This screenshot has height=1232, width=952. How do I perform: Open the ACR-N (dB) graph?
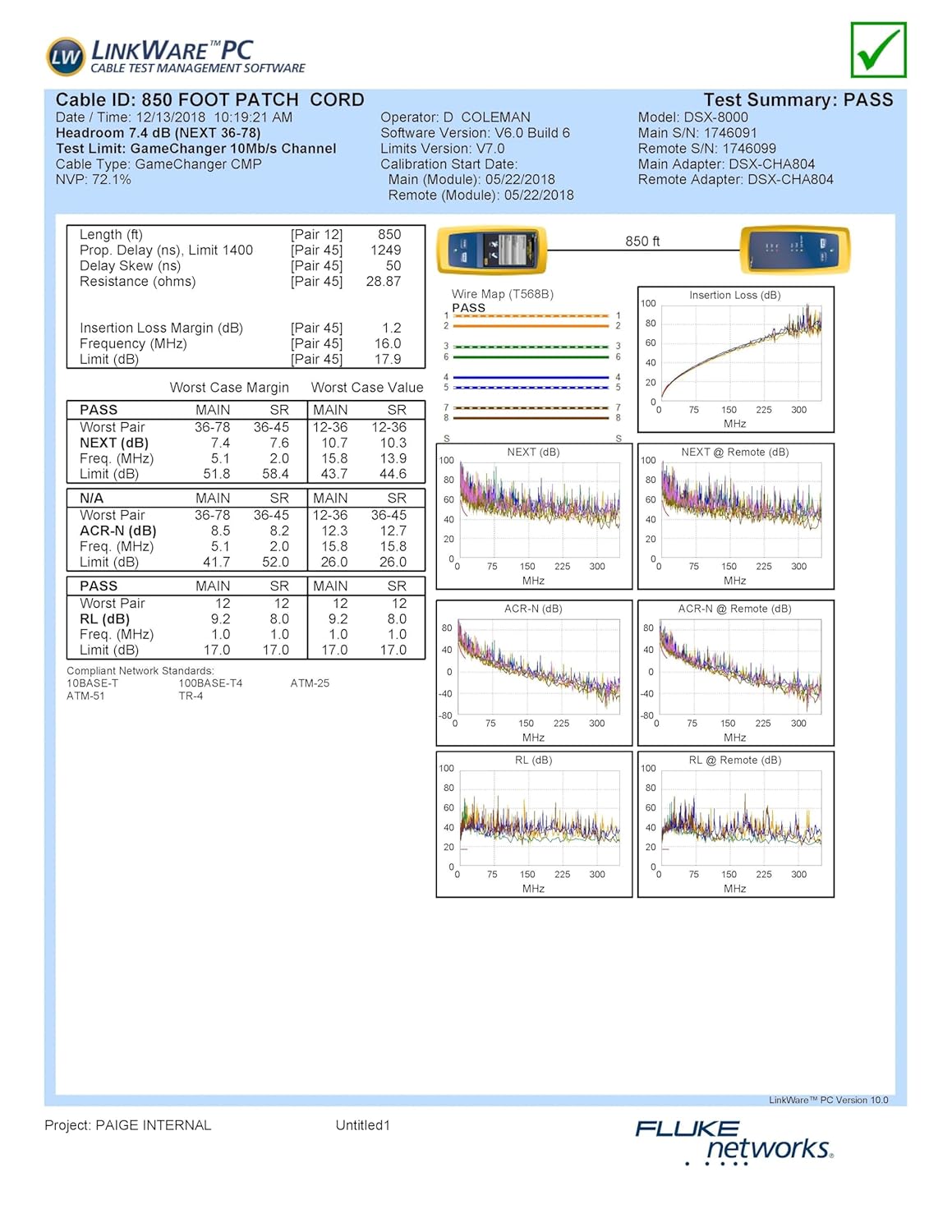(534, 673)
